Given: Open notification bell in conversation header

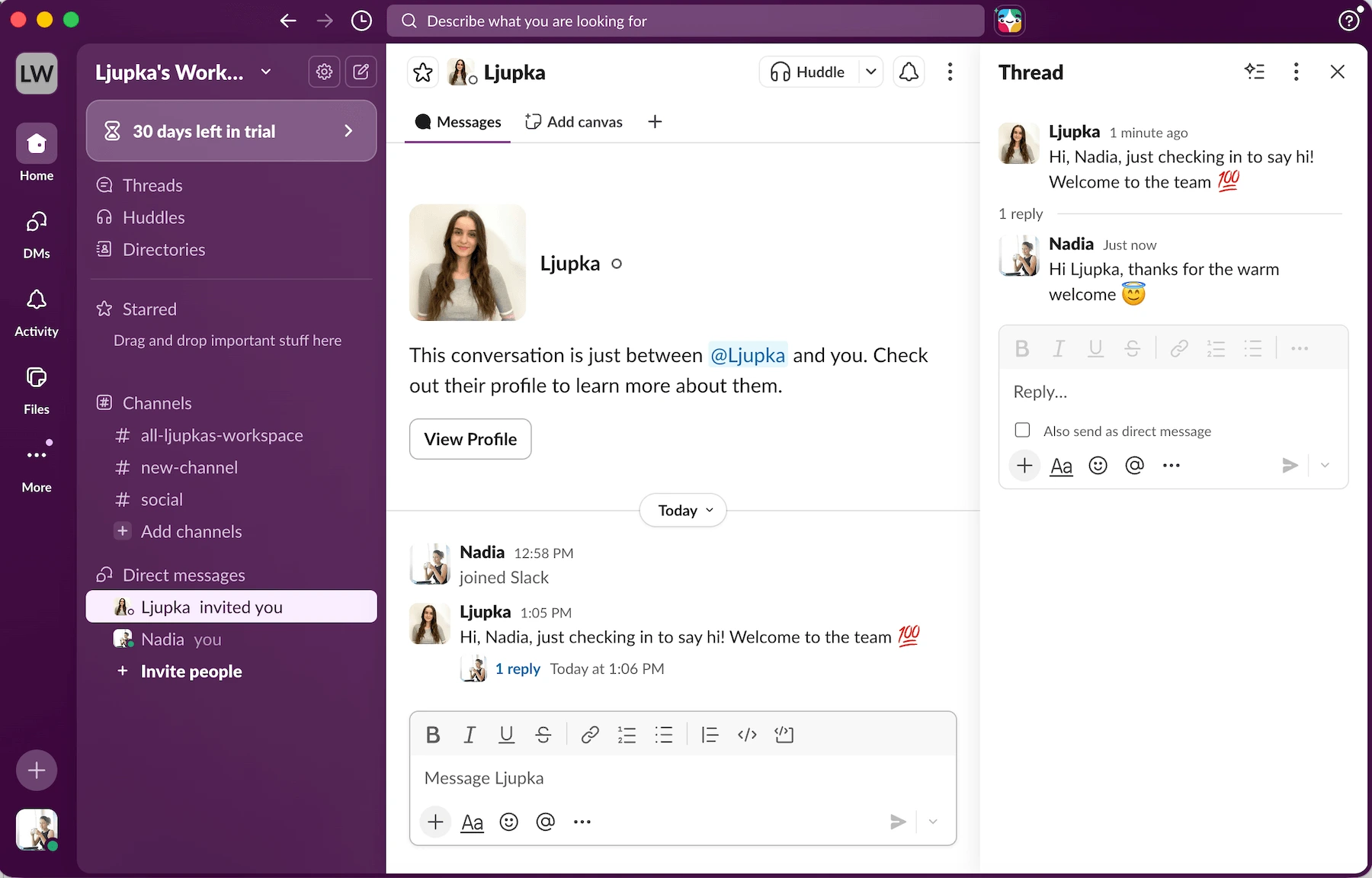Looking at the screenshot, I should [909, 72].
